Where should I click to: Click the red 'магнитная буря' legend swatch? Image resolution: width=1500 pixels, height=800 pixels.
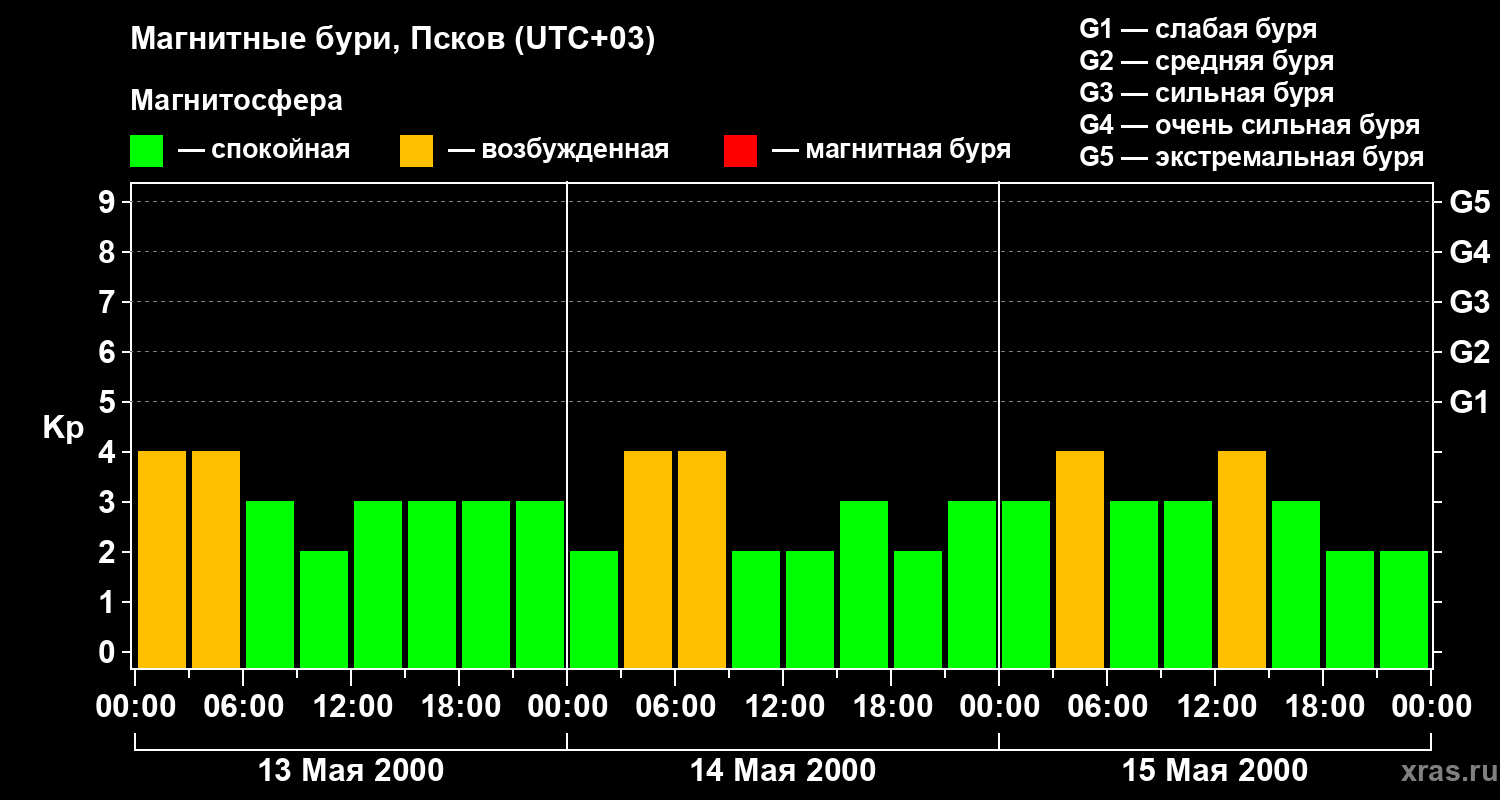[x=740, y=151]
